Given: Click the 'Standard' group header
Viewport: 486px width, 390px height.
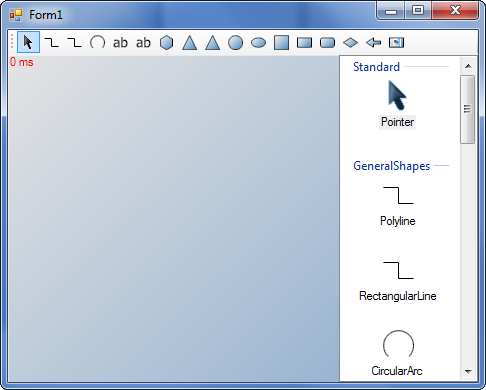Looking at the screenshot, I should click(x=376, y=67).
